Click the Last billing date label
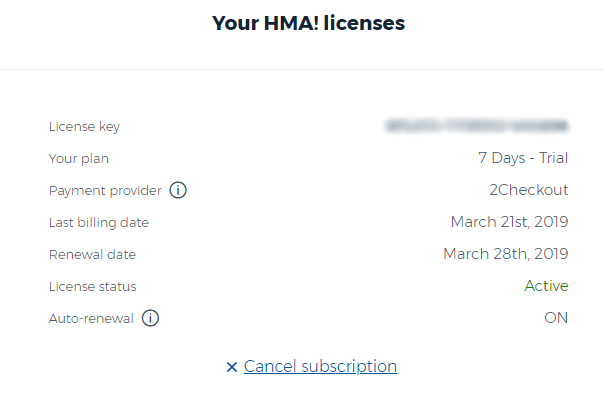 coord(99,223)
